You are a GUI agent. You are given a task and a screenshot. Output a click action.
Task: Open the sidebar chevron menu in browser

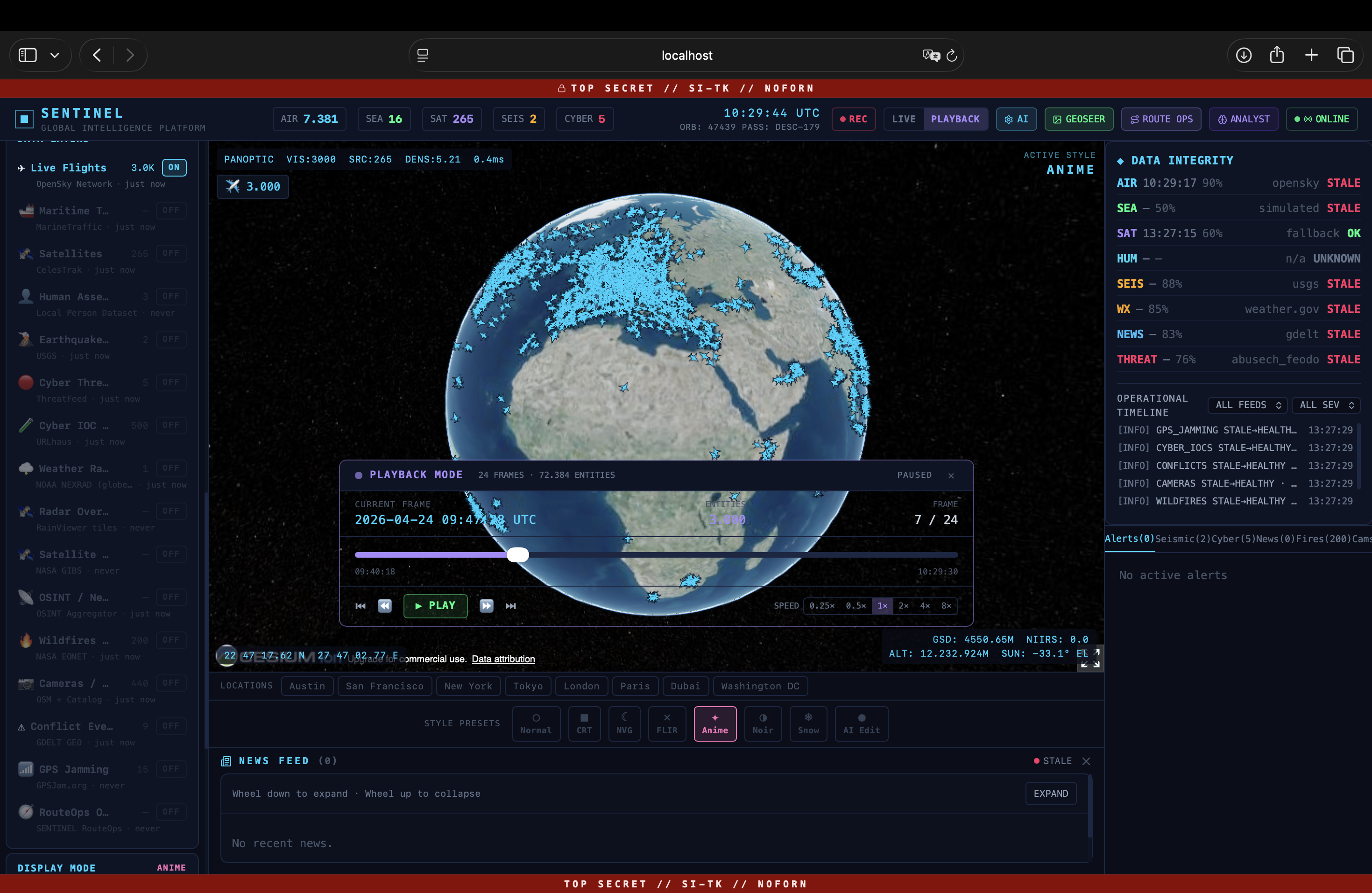[55, 55]
